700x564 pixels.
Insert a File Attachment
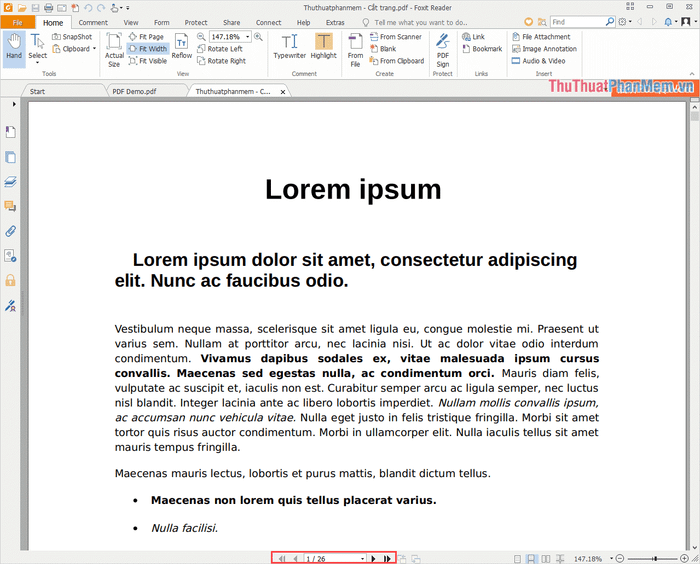pyautogui.click(x=542, y=37)
